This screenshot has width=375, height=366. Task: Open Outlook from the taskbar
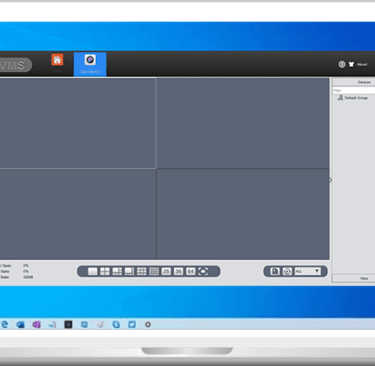tap(20, 324)
